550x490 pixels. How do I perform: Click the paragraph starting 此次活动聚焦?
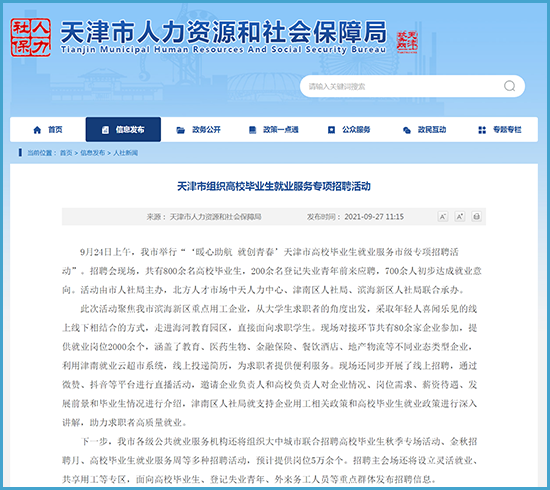tap(270, 365)
